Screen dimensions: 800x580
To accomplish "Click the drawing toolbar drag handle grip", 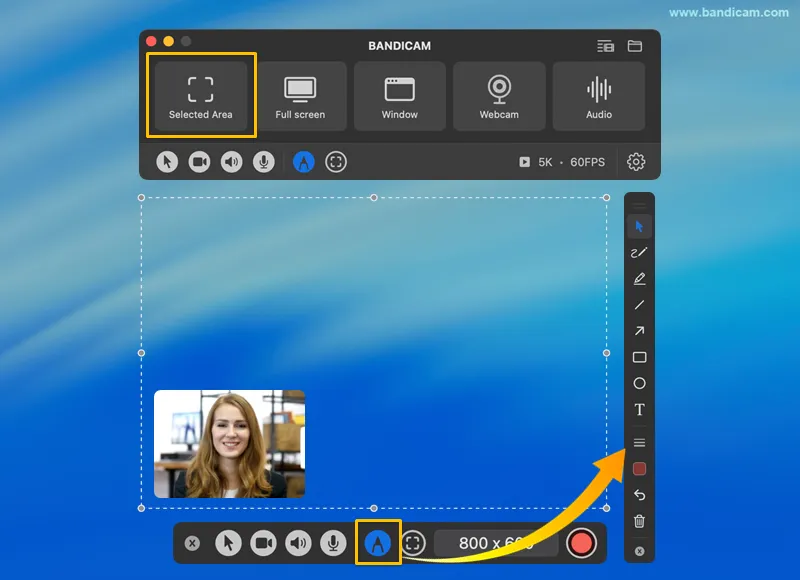I will pyautogui.click(x=639, y=206).
